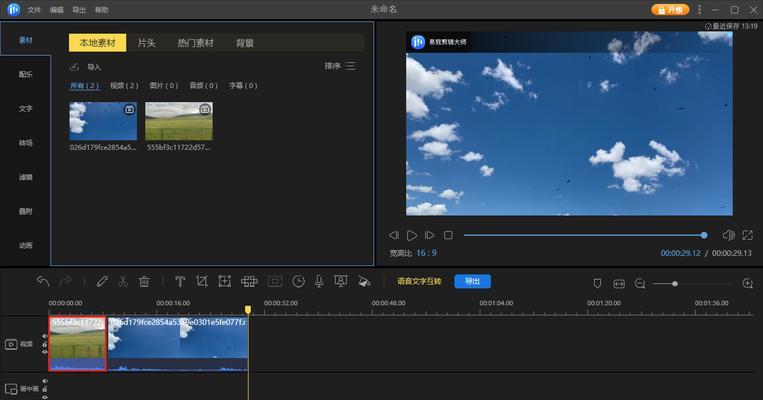Open the 导出 menu in the menu bar
This screenshot has height=400, width=763.
(79, 10)
